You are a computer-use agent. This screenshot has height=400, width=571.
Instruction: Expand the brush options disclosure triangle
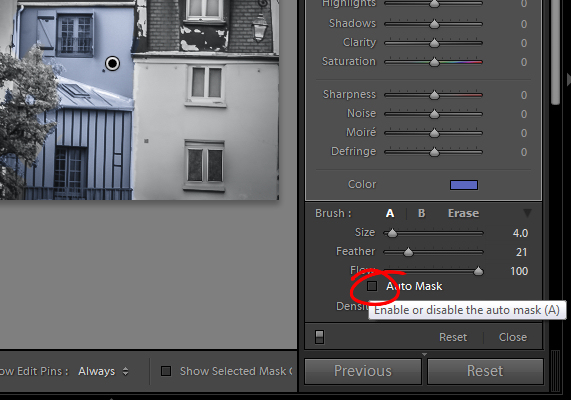pyautogui.click(x=527, y=213)
